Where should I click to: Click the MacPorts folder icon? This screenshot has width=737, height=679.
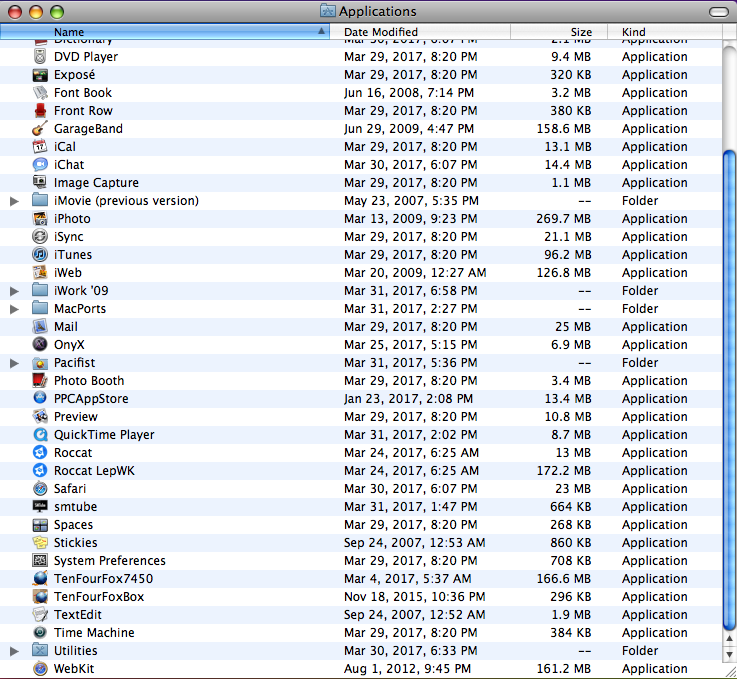coord(40,309)
